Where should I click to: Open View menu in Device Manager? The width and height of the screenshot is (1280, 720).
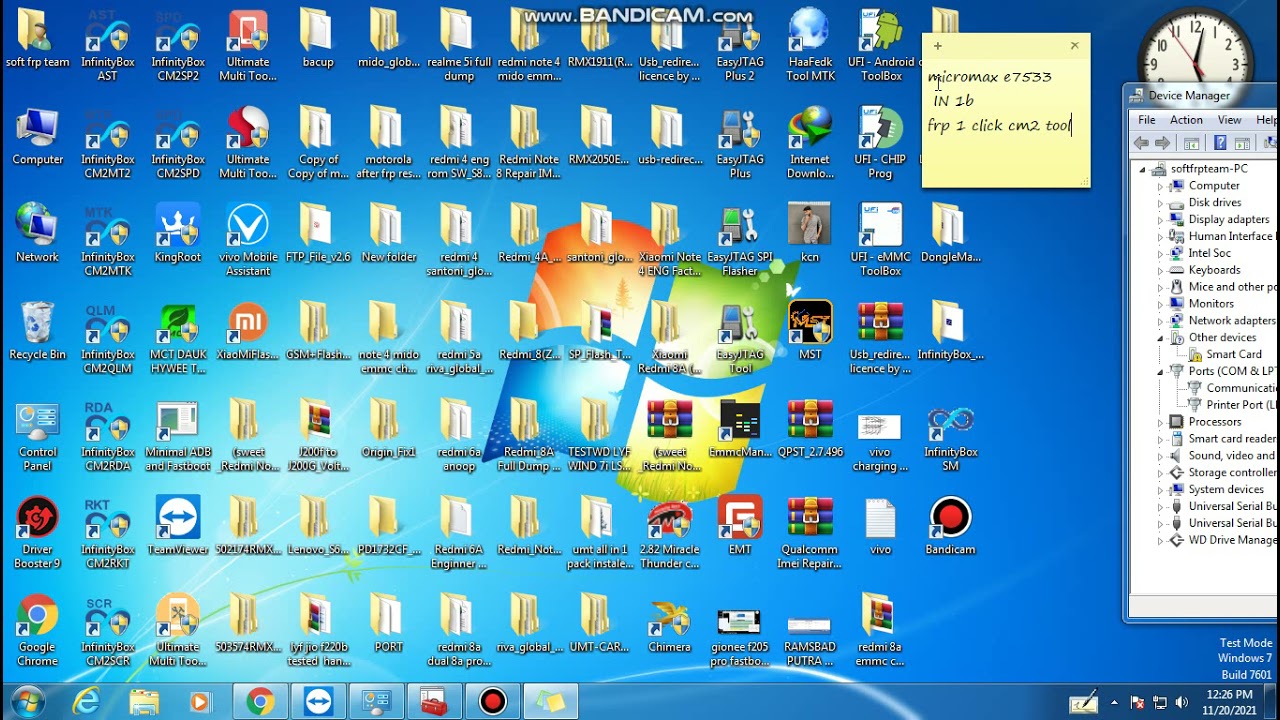[x=1229, y=120]
